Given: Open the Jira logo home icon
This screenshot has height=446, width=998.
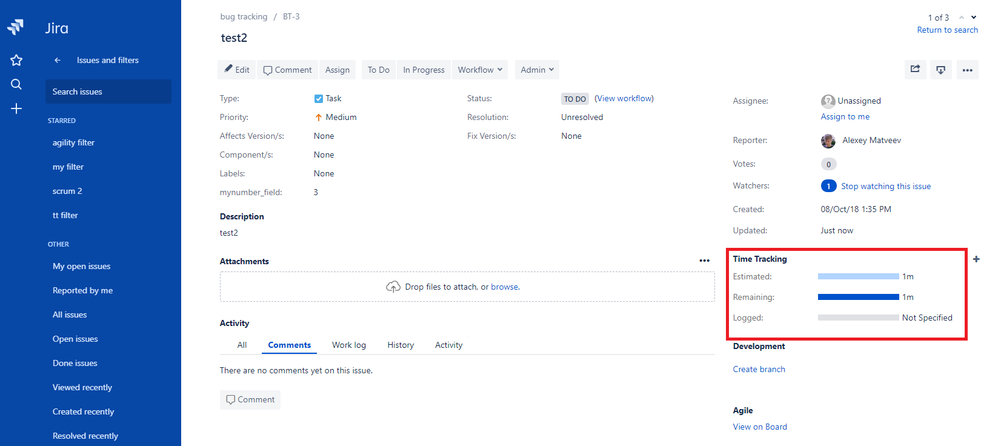Looking at the screenshot, I should 17,27.
